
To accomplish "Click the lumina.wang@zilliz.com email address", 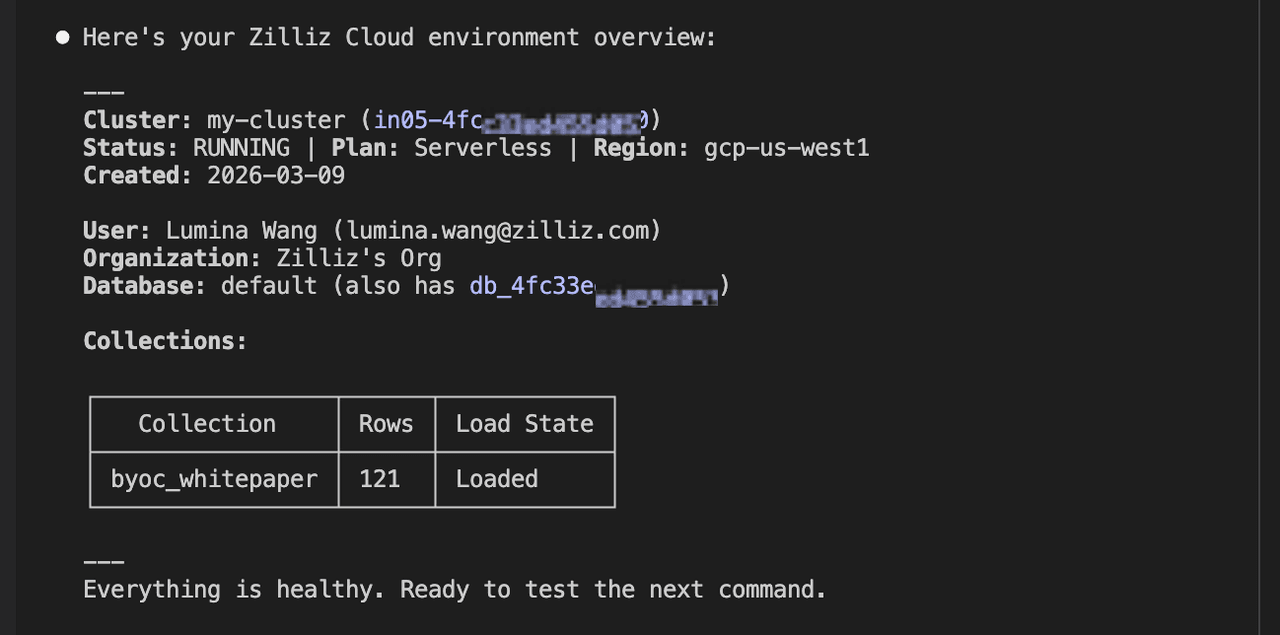I will pos(503,230).
